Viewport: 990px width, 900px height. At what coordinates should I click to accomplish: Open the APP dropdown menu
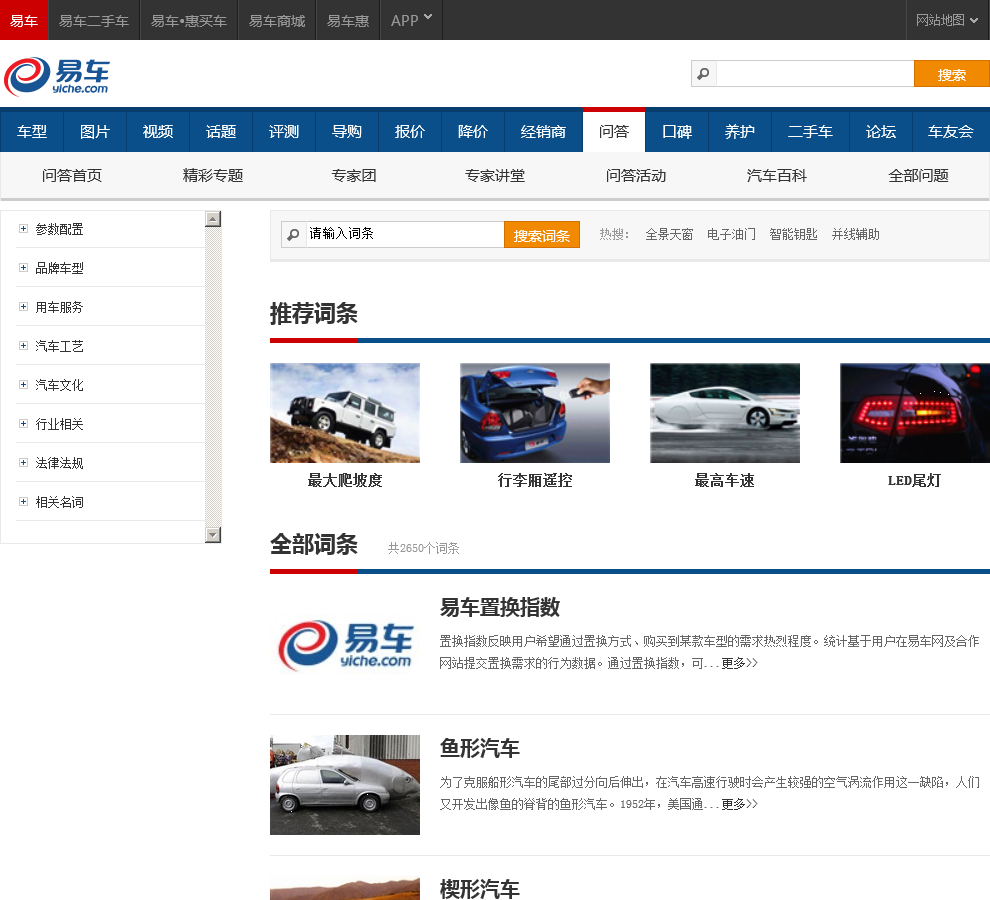411,20
